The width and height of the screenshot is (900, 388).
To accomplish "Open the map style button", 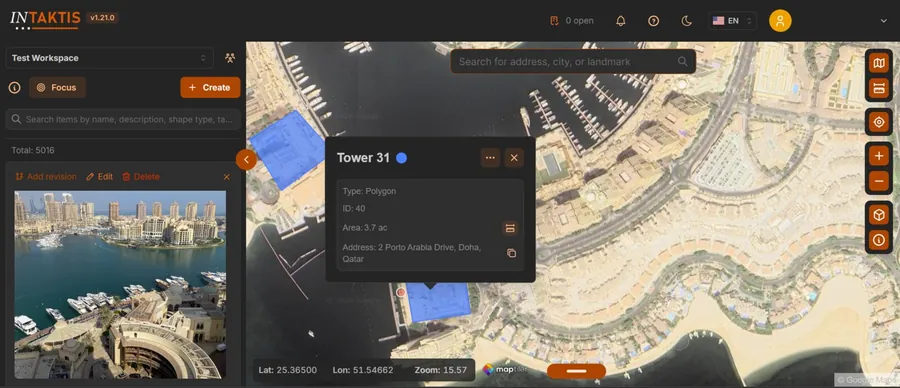I will (879, 63).
